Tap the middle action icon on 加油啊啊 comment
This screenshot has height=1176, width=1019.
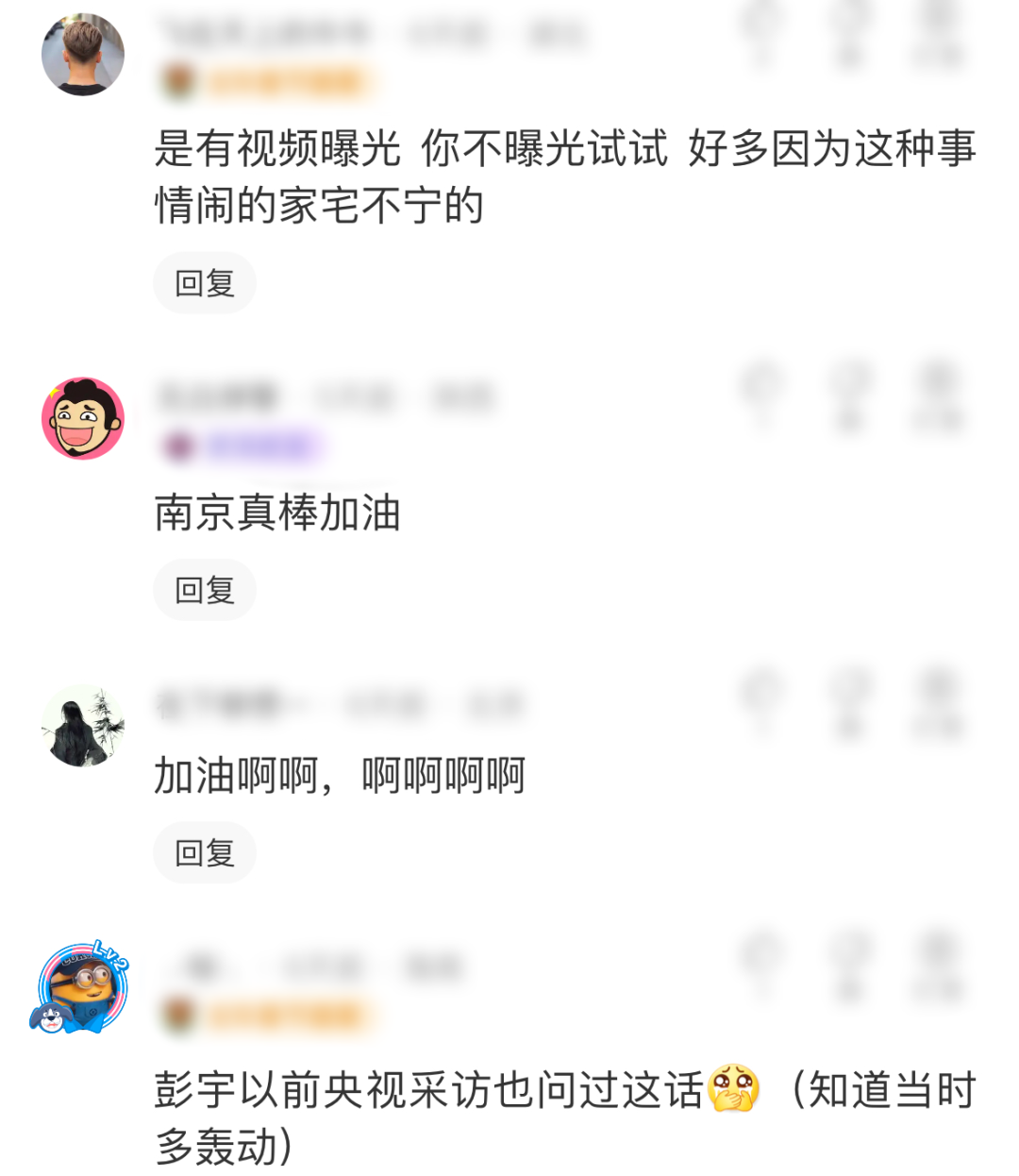(850, 704)
